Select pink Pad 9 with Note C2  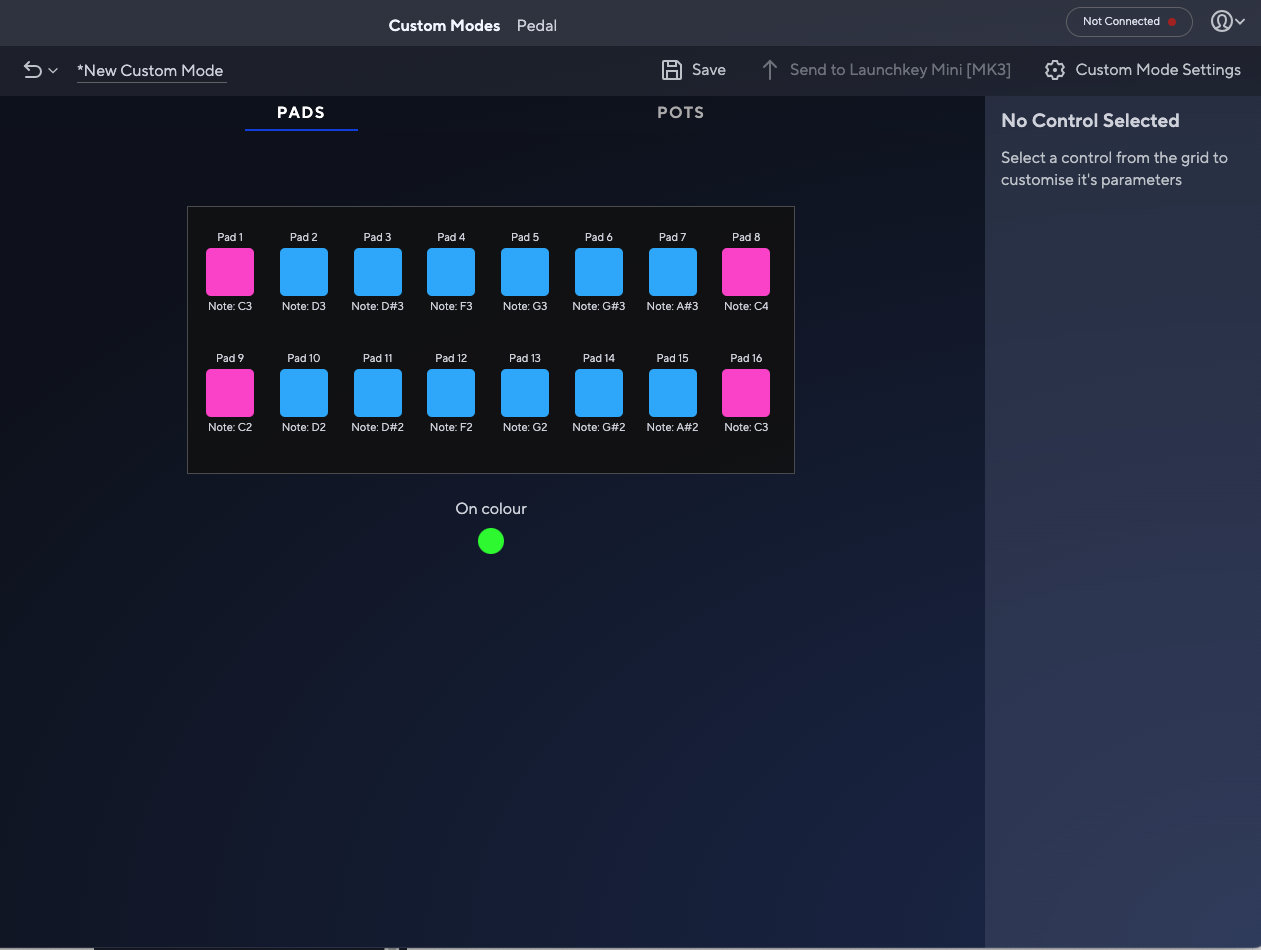point(230,393)
